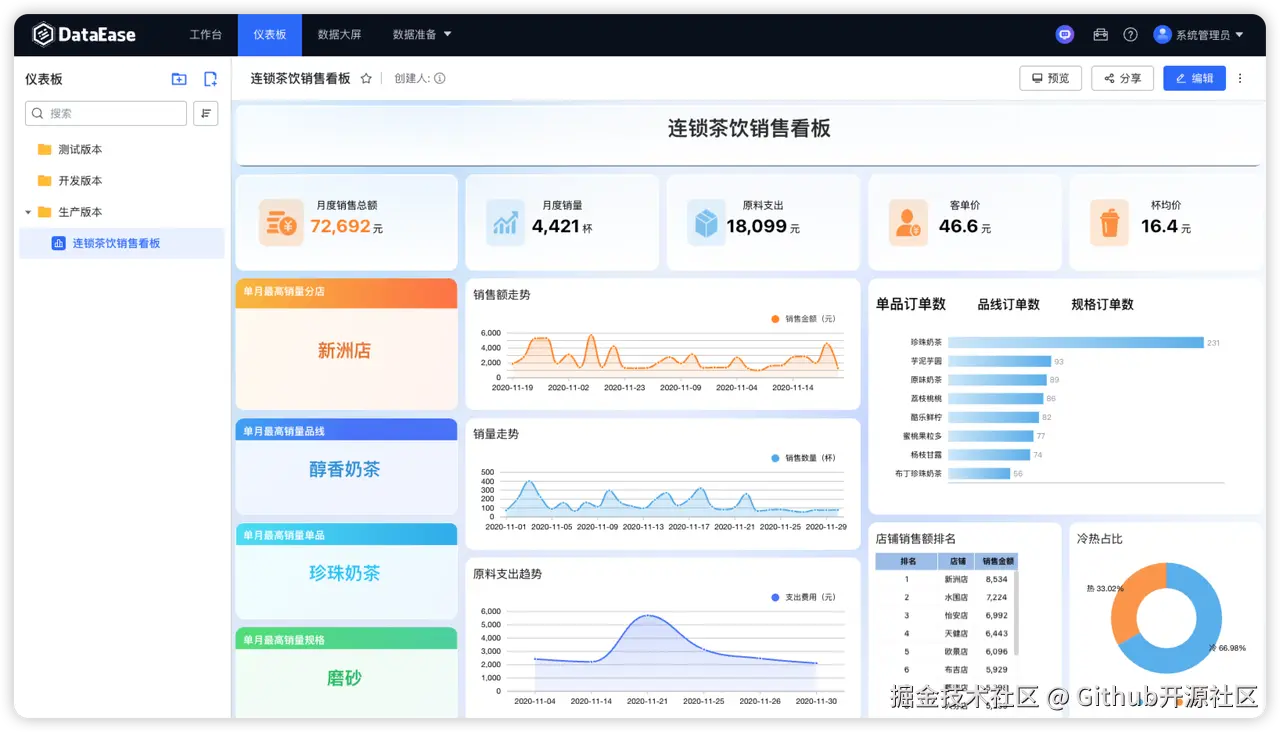1280x732 pixels.
Task: Click the average order price person icon
Action: tap(908, 222)
